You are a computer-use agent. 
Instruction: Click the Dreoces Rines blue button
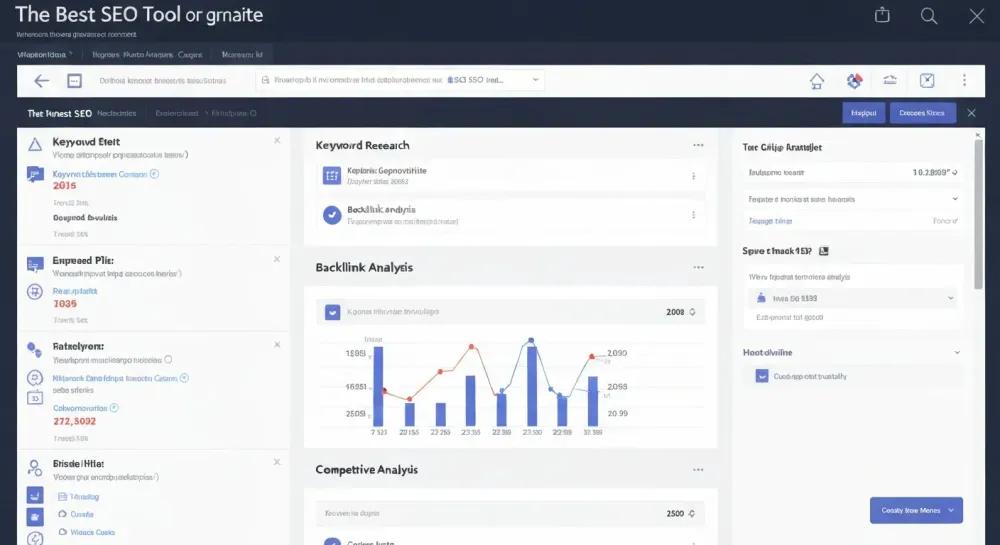[x=922, y=113]
